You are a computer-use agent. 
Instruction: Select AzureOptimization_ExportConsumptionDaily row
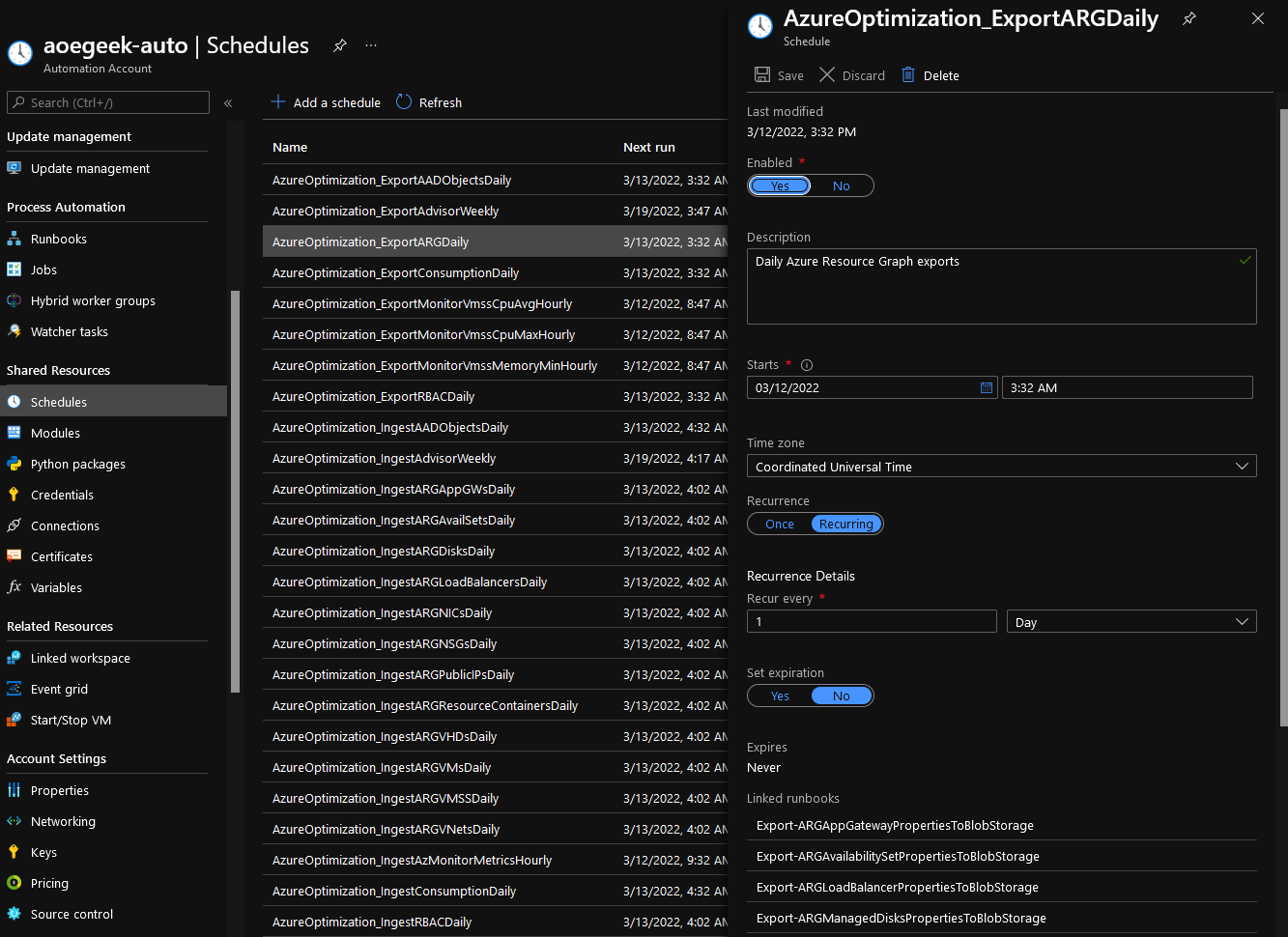(495, 272)
